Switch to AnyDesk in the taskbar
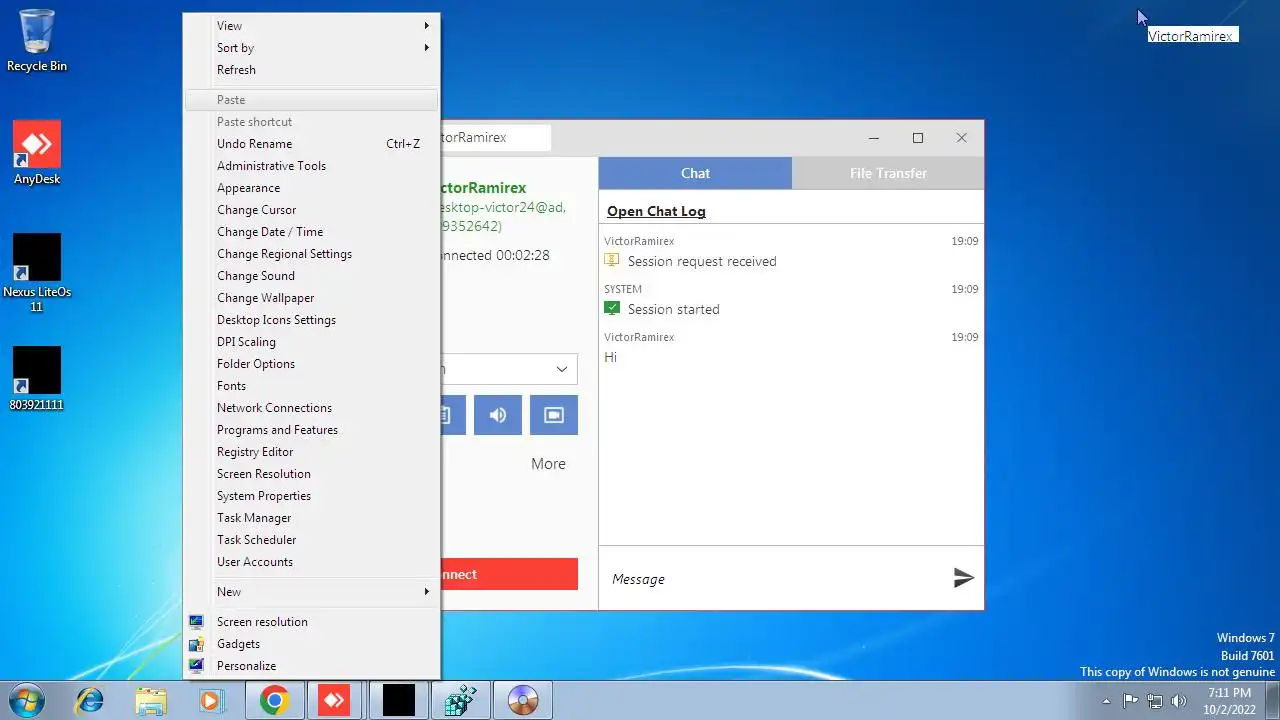This screenshot has width=1280, height=720. pos(336,701)
